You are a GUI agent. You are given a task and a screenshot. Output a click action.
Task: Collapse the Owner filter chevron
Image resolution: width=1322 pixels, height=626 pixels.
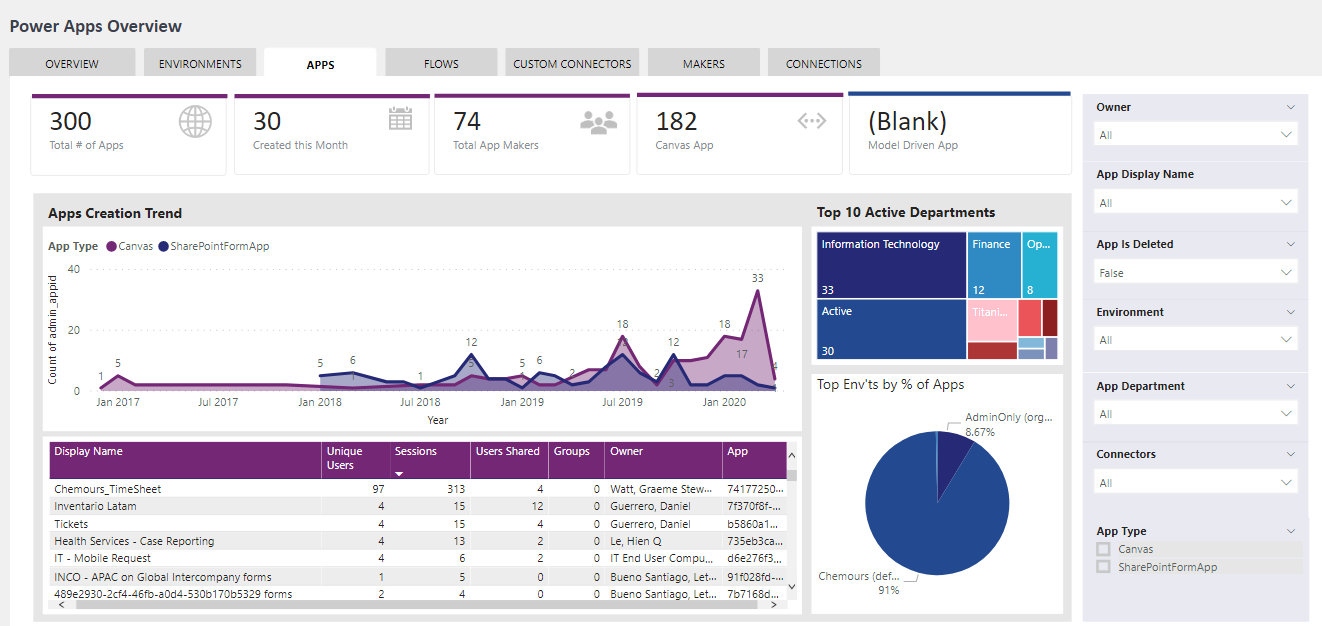(x=1290, y=107)
